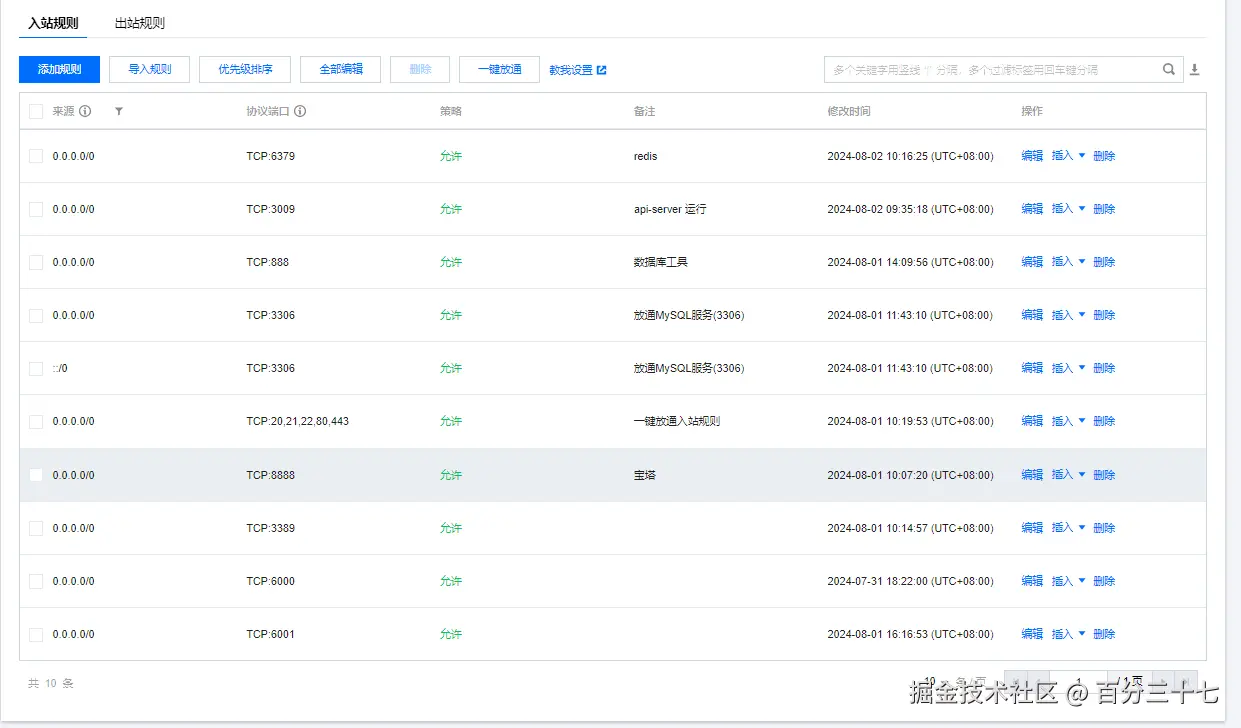1241x728 pixels.
Task: Click the info icon next to 来源
Action: tap(85, 111)
